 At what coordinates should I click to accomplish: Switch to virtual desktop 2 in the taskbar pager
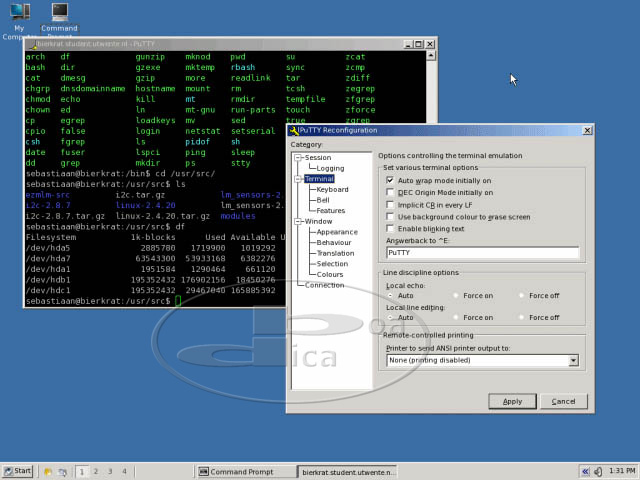click(95, 470)
